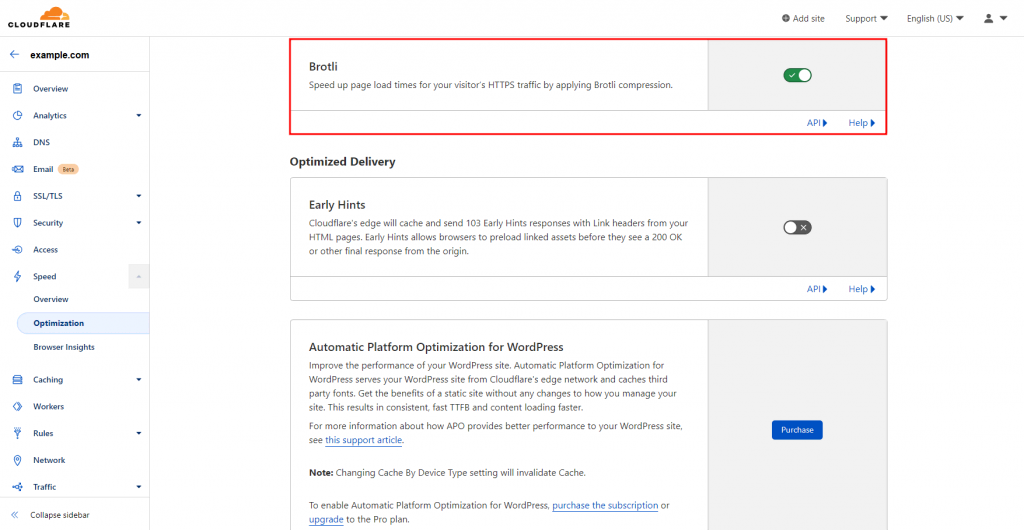
Task: Click the Email Beta badge
Action: point(69,169)
